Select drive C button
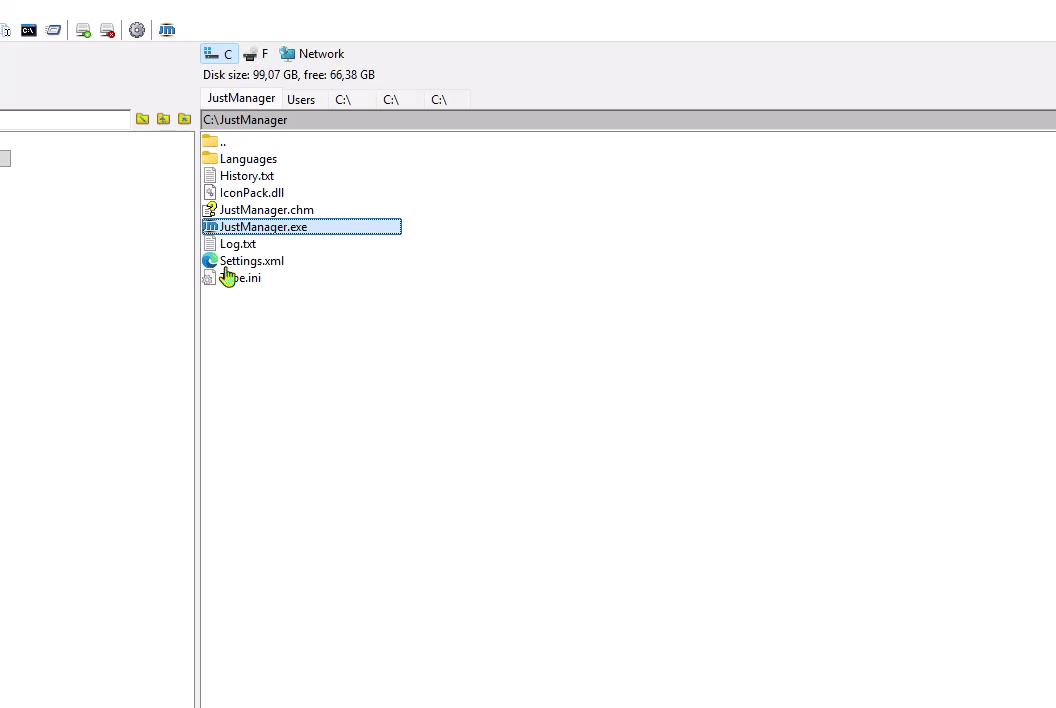Image resolution: width=1056 pixels, height=708 pixels. (x=219, y=54)
